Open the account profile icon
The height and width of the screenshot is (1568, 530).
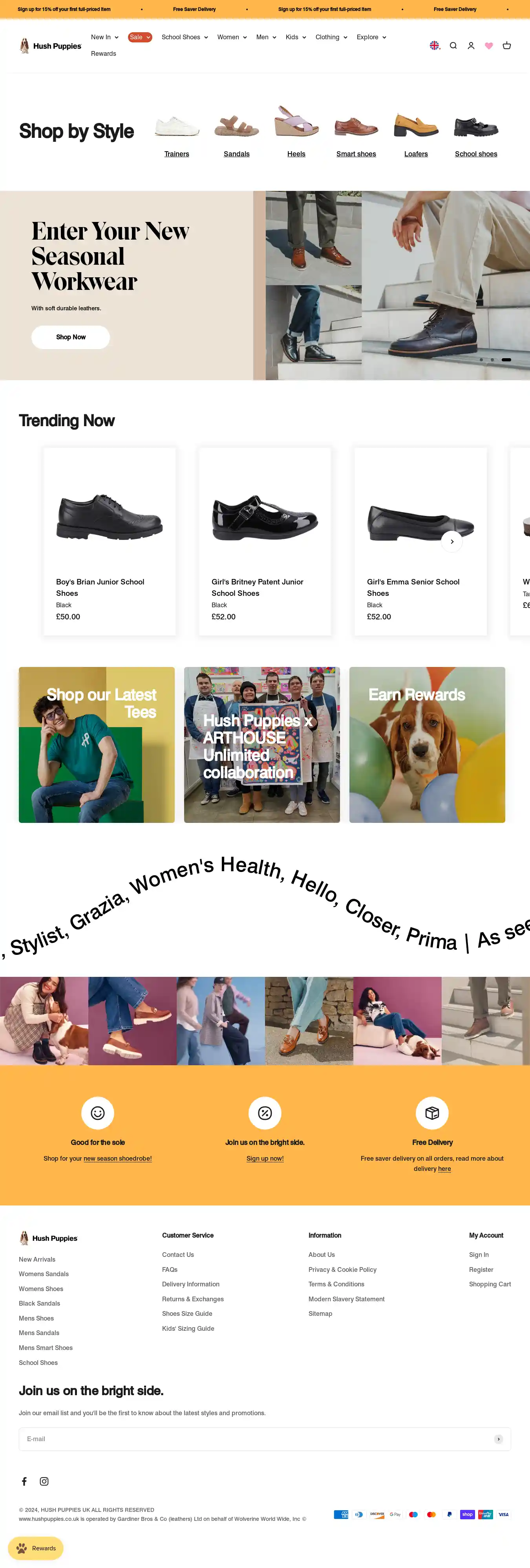click(x=471, y=46)
